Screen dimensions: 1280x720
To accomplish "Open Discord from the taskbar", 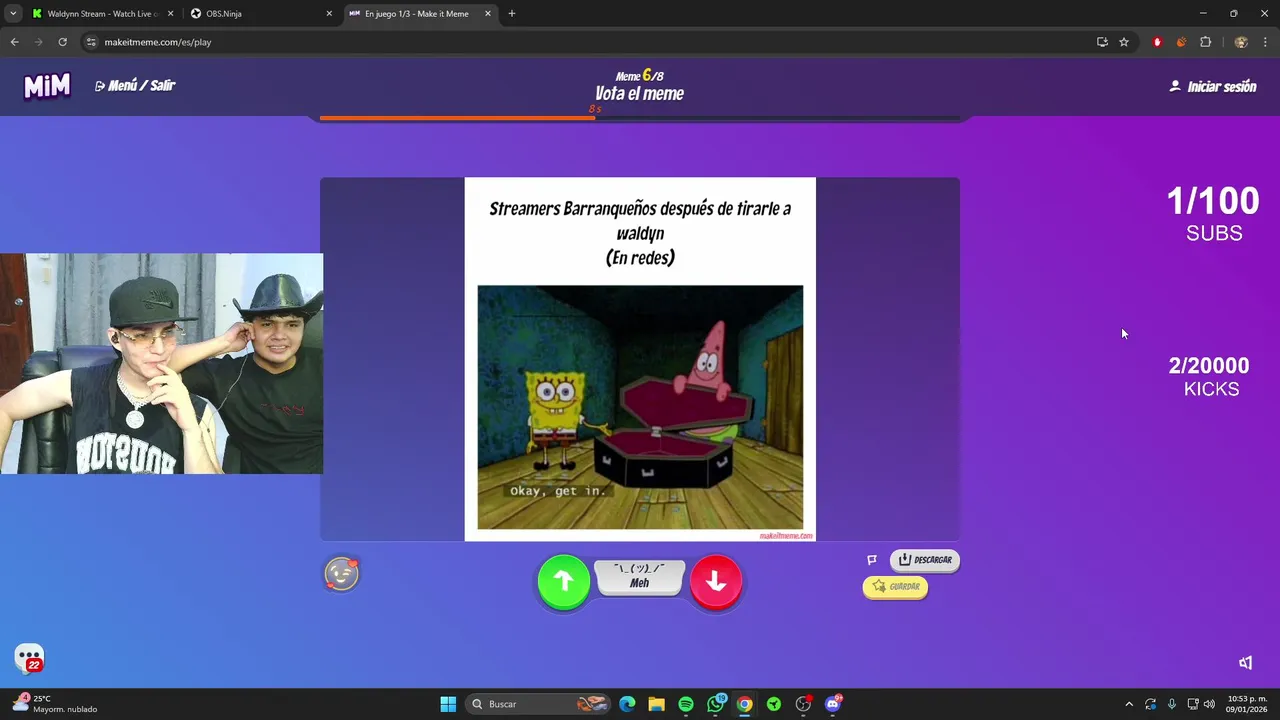I will coord(833,704).
